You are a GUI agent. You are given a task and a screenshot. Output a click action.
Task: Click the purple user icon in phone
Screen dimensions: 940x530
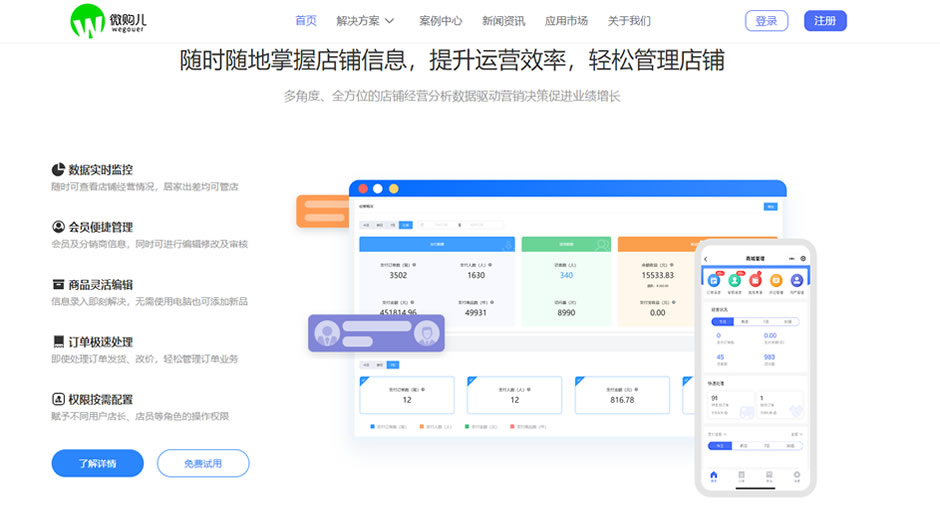797,281
